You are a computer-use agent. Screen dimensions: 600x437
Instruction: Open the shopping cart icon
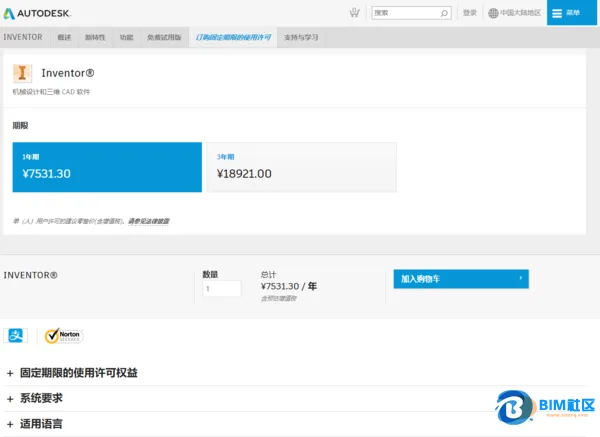click(354, 13)
